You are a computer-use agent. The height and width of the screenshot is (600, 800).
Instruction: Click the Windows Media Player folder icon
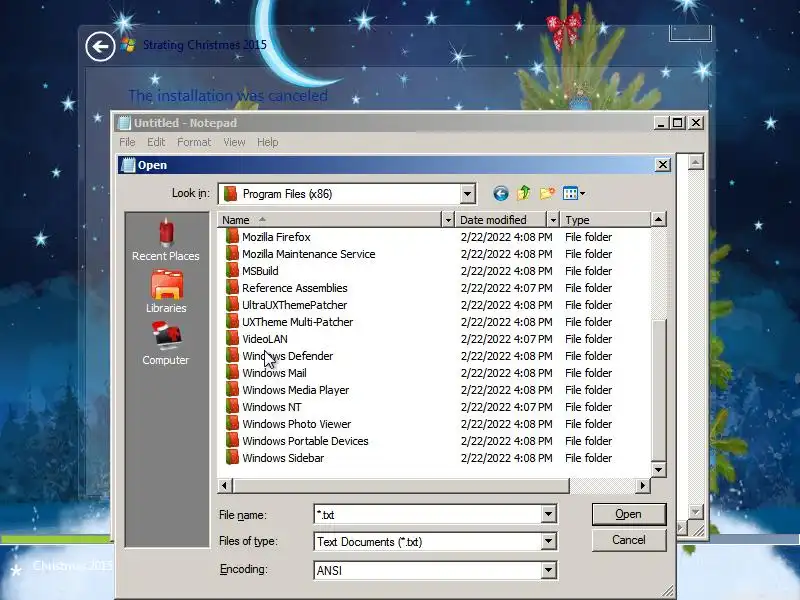coord(232,389)
